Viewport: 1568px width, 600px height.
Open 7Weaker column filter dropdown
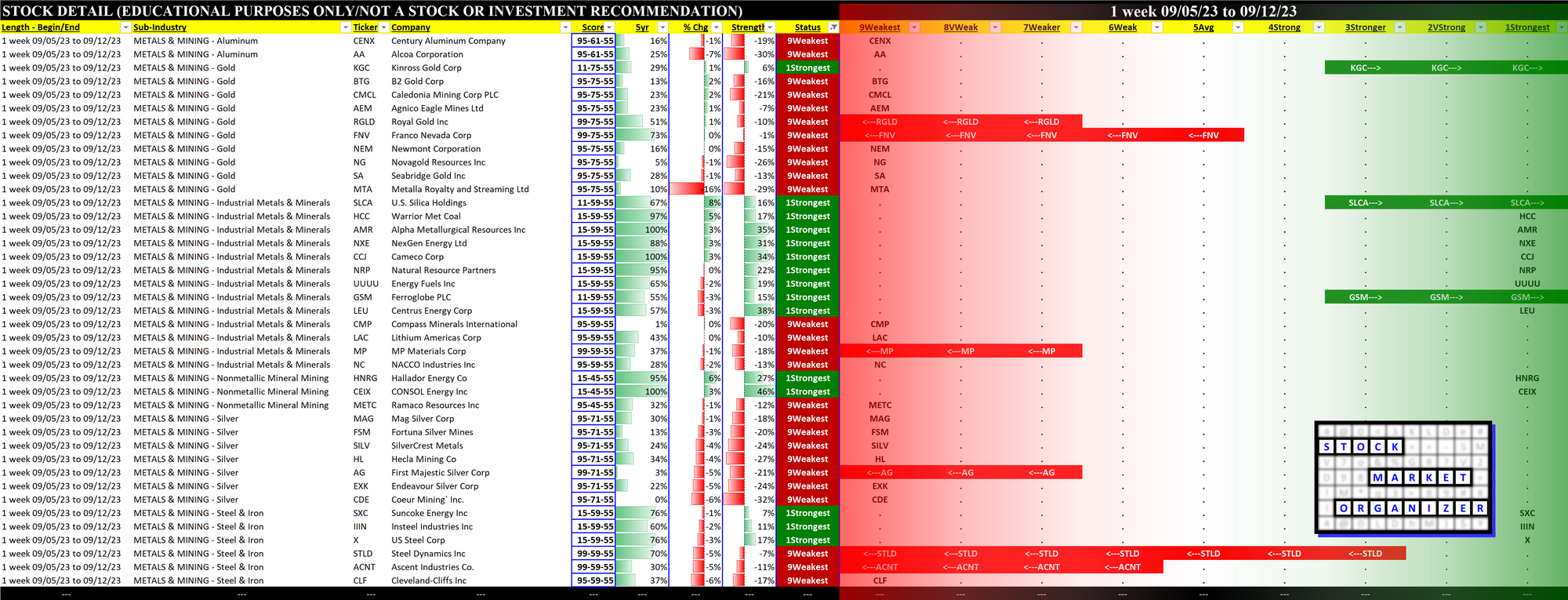(x=1076, y=27)
